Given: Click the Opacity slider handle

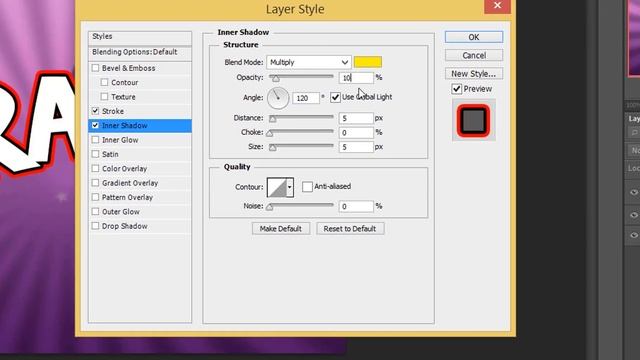Looking at the screenshot, I should (x=276, y=78).
